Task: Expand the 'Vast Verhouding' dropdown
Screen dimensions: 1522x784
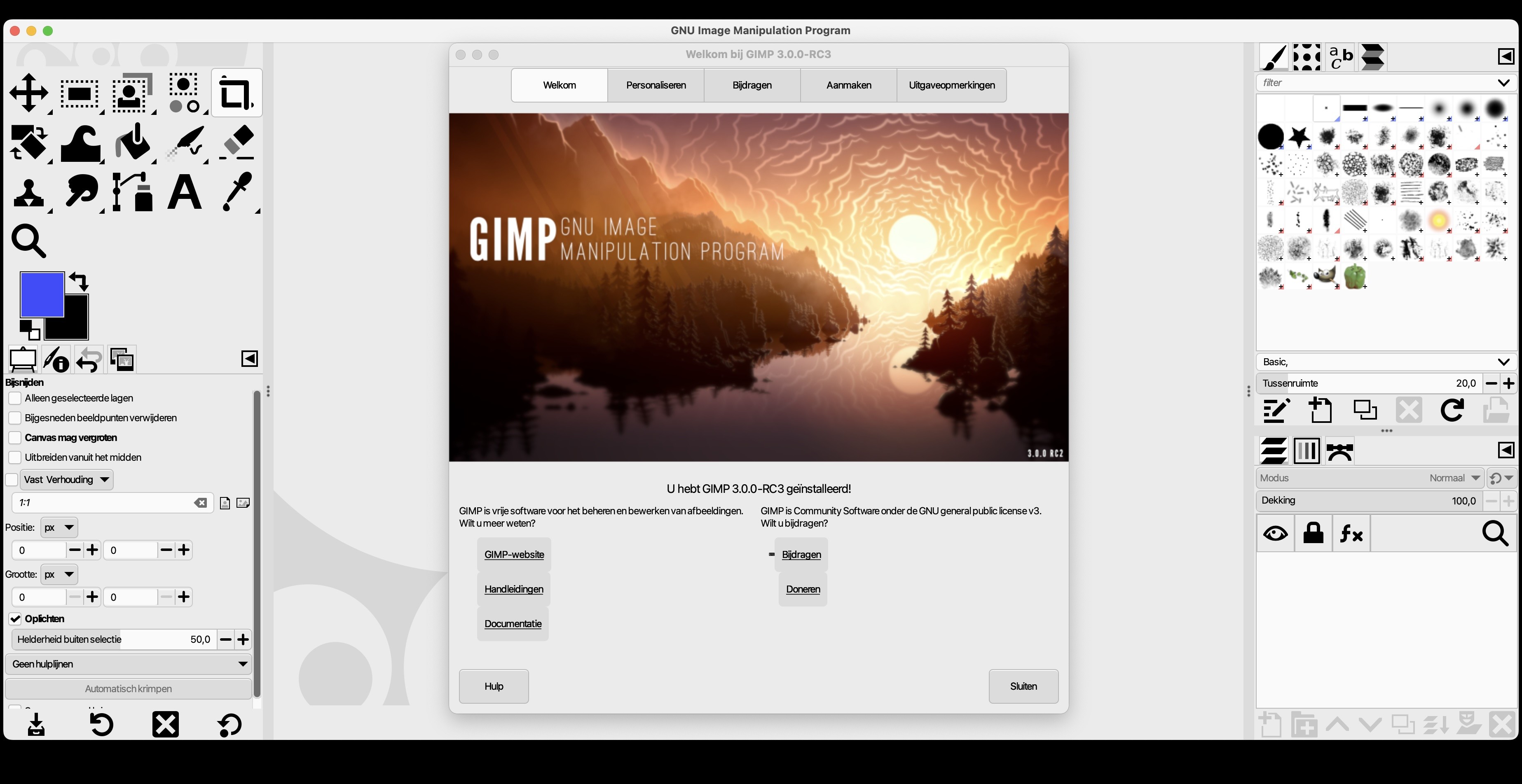Action: (67, 479)
